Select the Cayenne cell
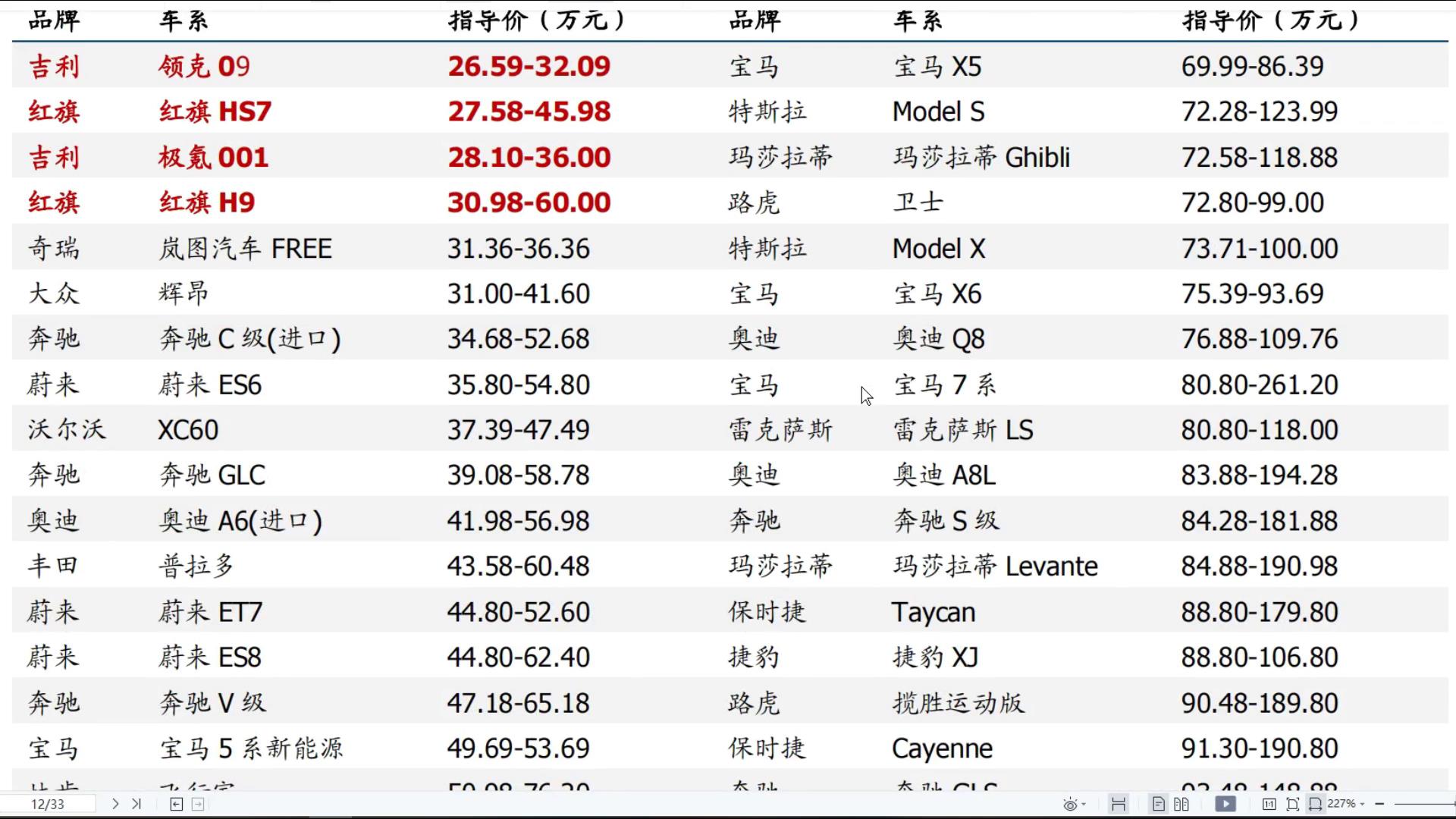 coord(942,748)
